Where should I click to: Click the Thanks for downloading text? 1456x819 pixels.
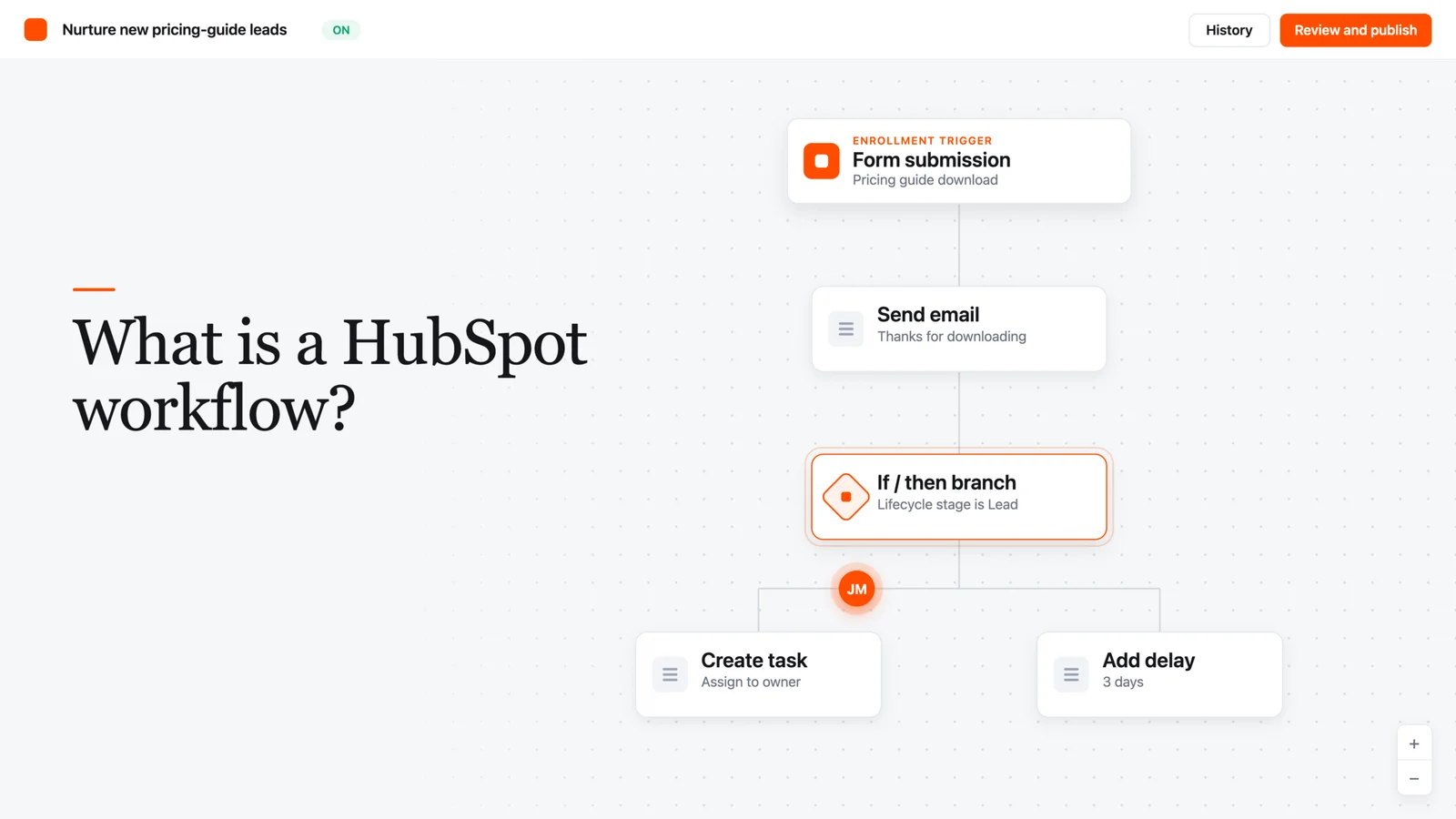951,337
